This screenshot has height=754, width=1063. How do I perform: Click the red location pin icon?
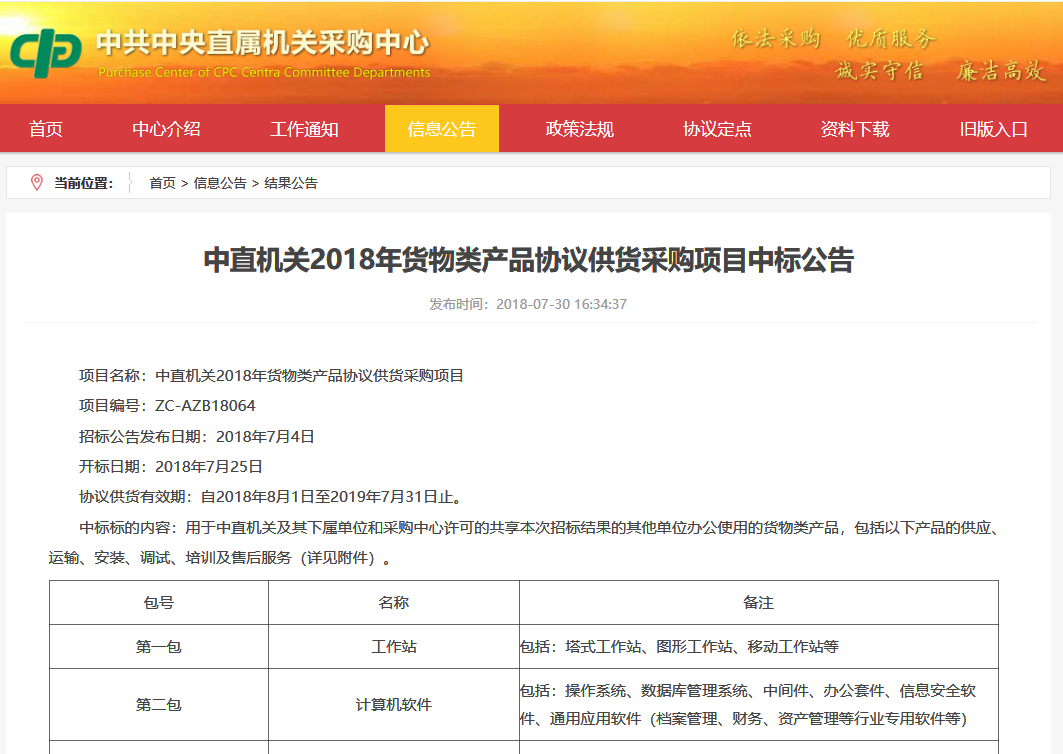click(37, 182)
